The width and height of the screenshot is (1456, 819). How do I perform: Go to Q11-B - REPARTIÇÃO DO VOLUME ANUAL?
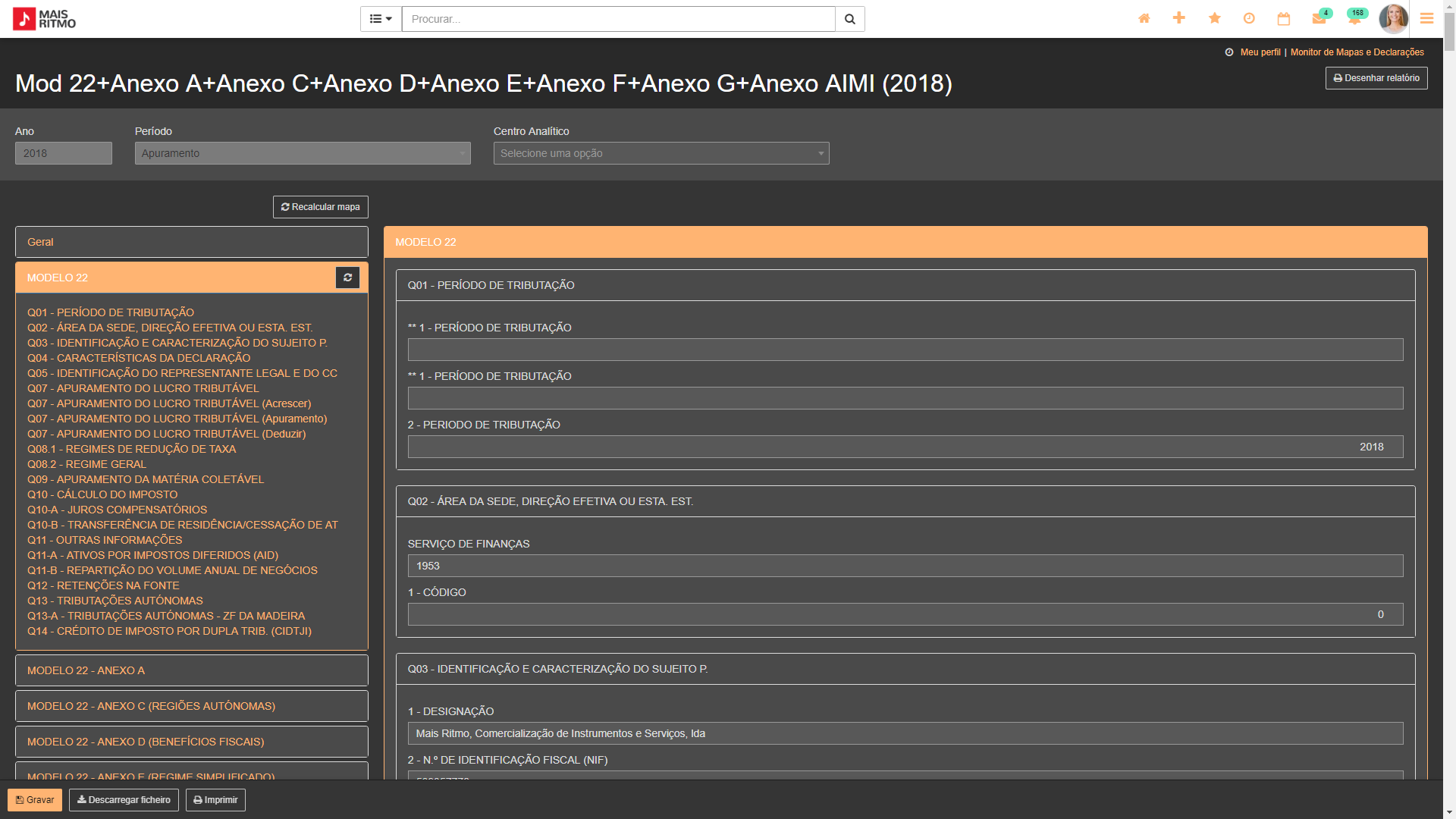point(172,570)
